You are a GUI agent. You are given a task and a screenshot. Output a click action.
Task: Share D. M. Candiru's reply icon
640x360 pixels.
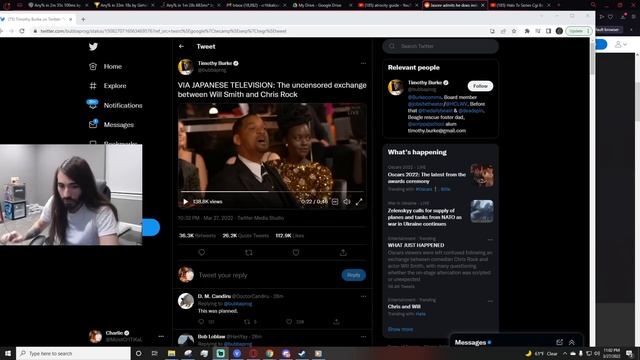point(336,322)
